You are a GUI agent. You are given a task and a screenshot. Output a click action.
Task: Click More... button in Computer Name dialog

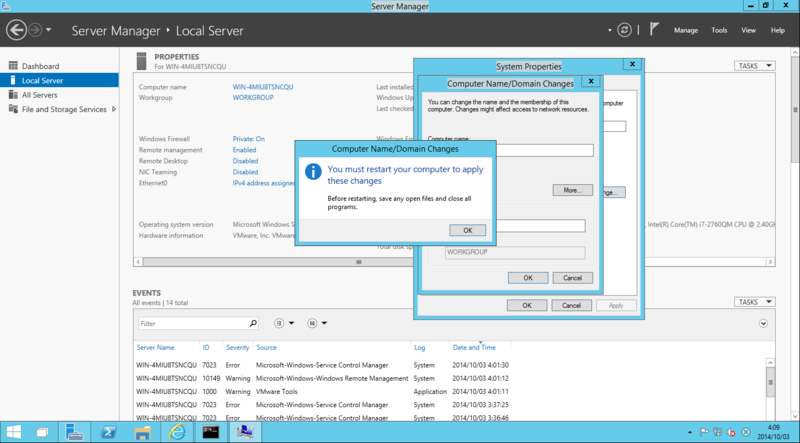pos(572,190)
